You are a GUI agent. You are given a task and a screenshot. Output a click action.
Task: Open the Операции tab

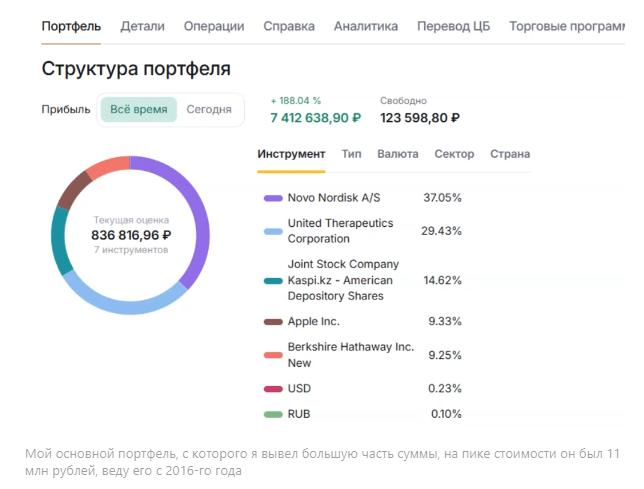tap(214, 26)
